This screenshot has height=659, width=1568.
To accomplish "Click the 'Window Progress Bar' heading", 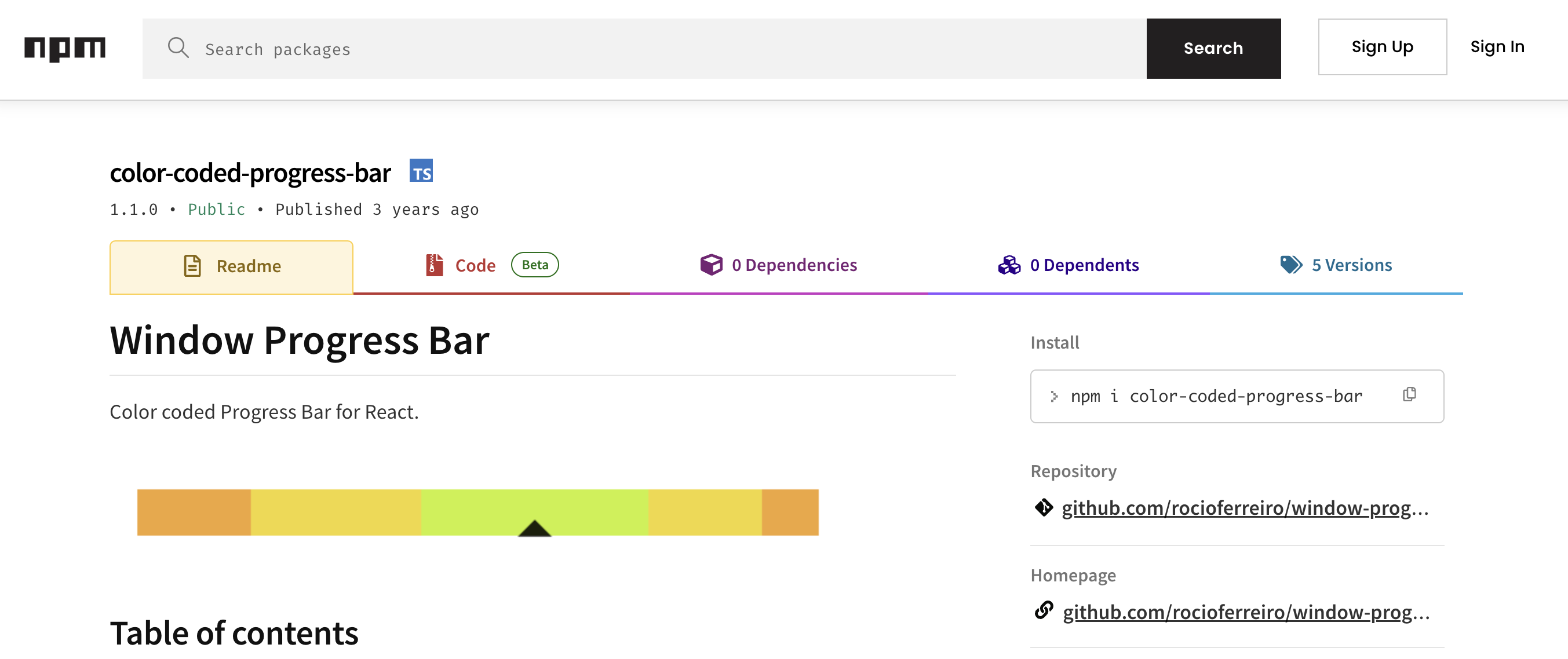I will (300, 339).
